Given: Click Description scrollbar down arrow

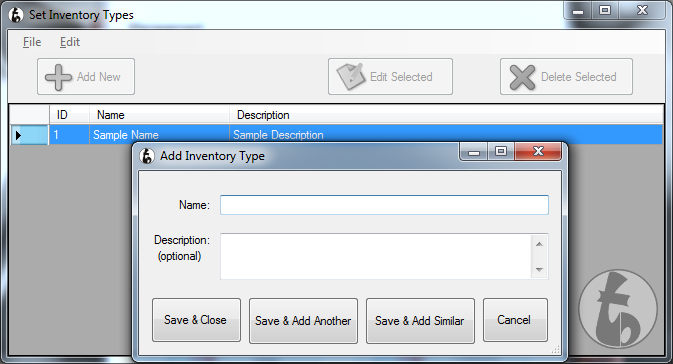Looking at the screenshot, I should [540, 270].
